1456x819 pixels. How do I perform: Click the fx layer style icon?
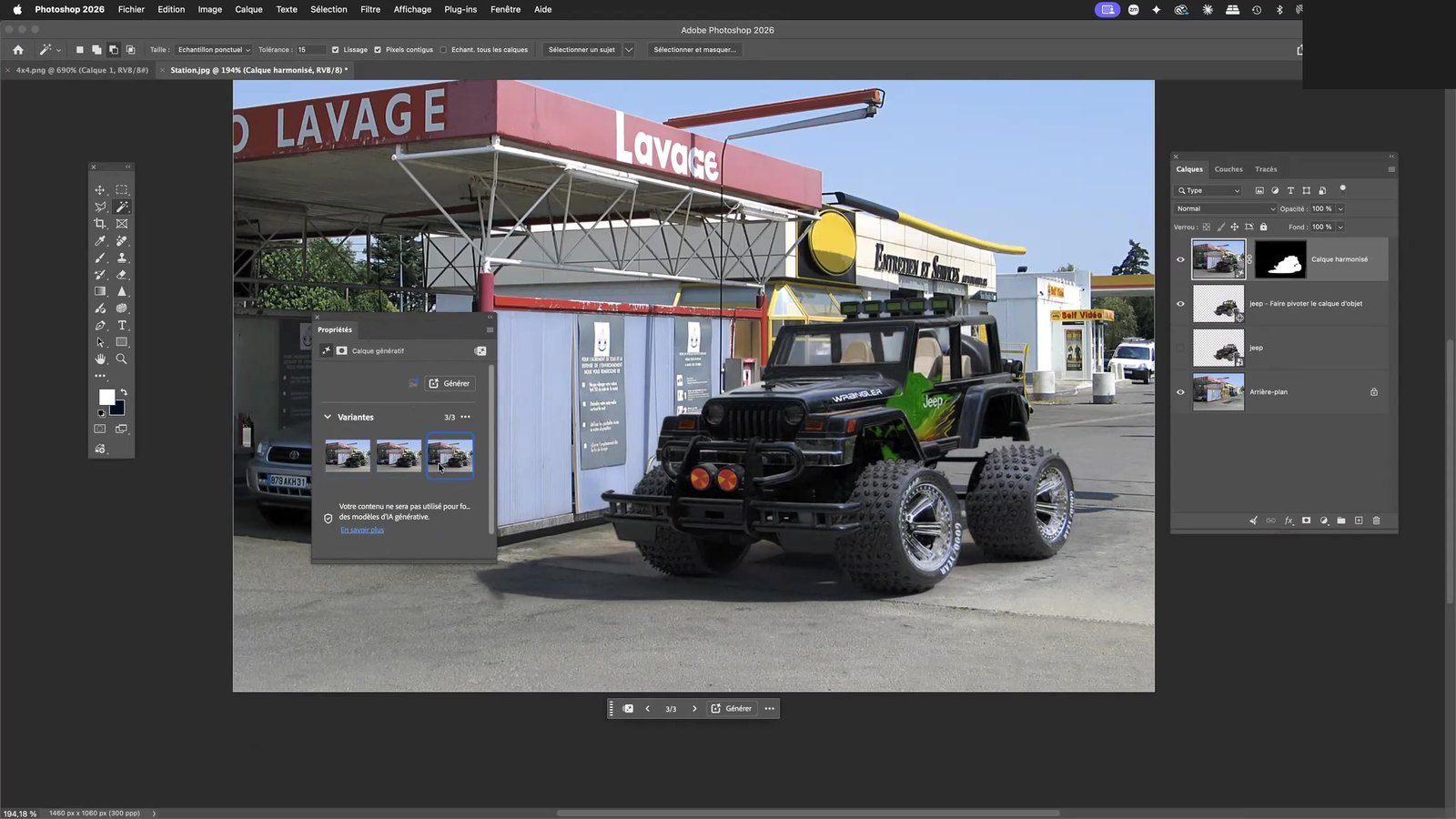[1289, 521]
